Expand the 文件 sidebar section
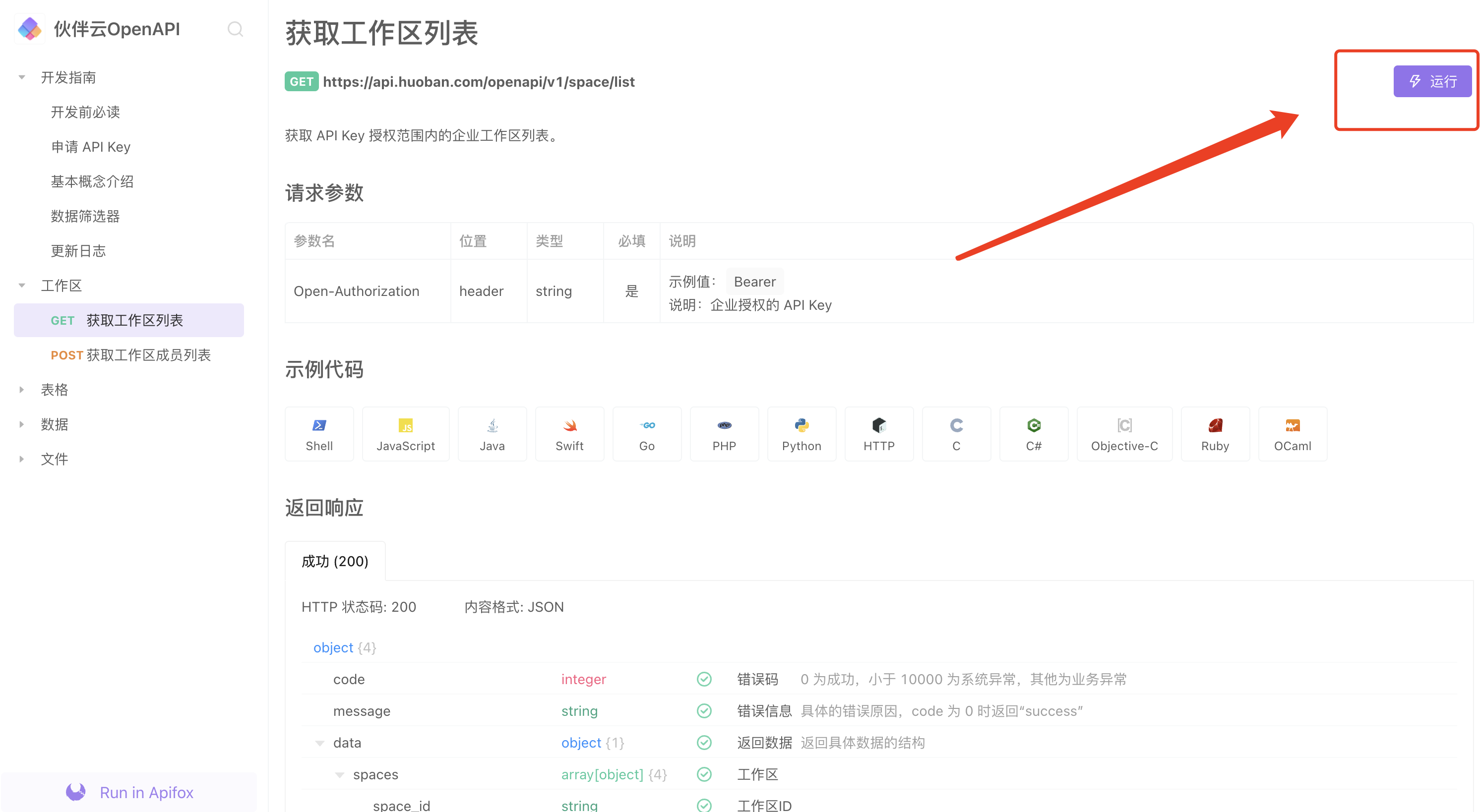Screen dimensions: 1480x812 point(22,459)
